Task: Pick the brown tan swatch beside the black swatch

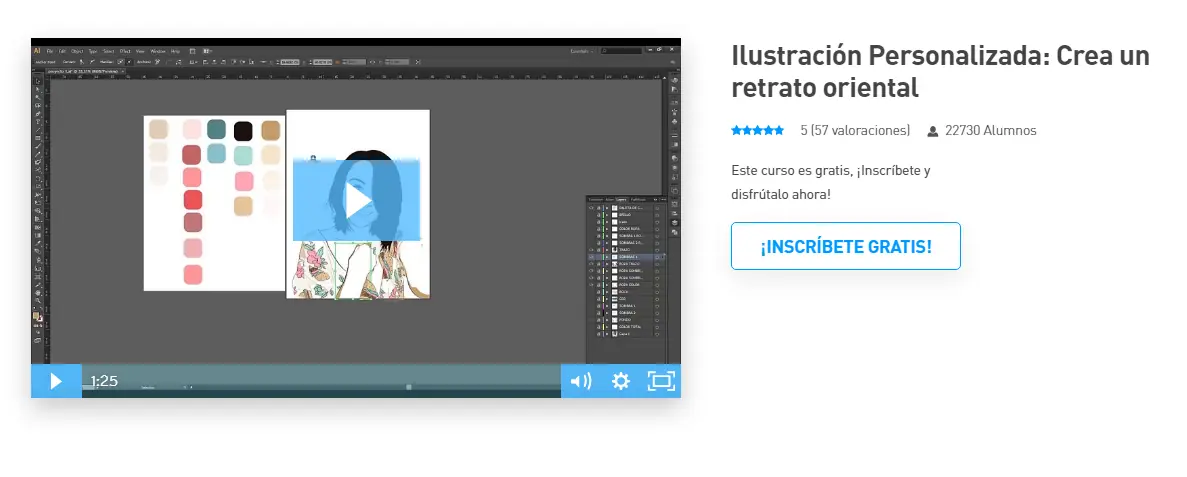Action: tap(270, 130)
